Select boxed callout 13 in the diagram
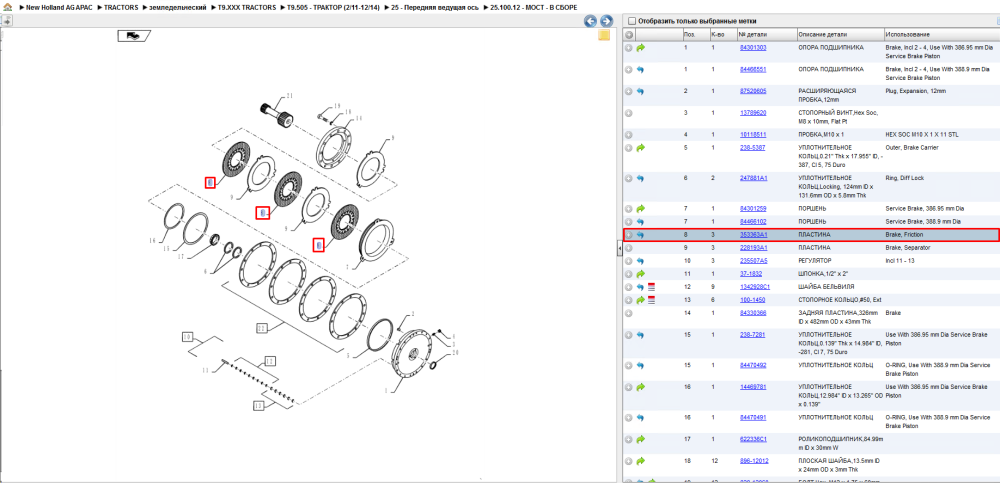 (258, 405)
